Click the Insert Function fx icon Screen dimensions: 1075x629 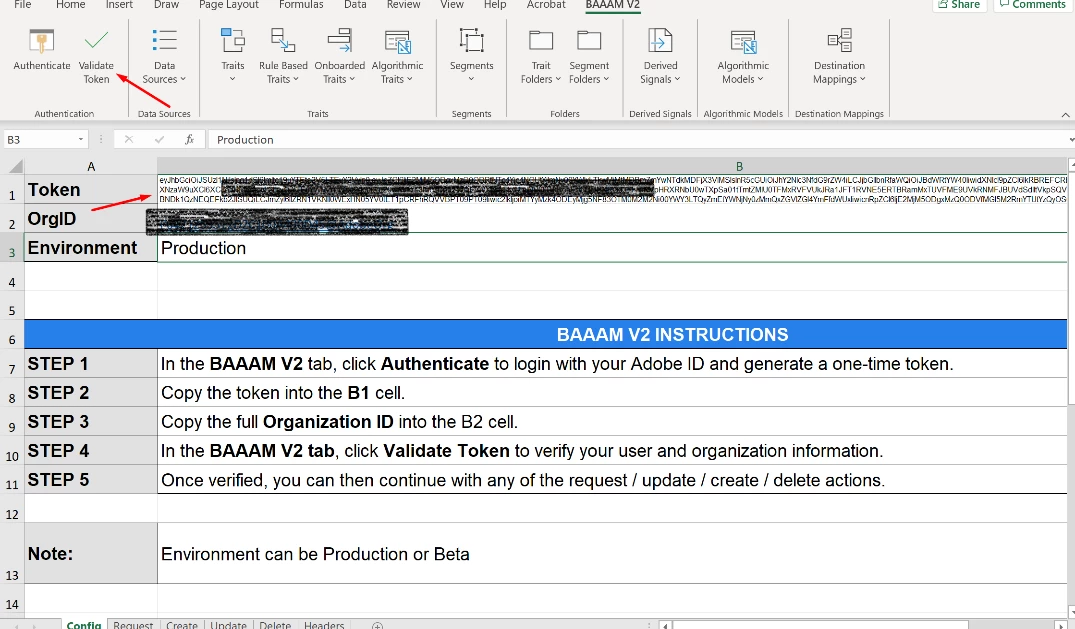189,139
